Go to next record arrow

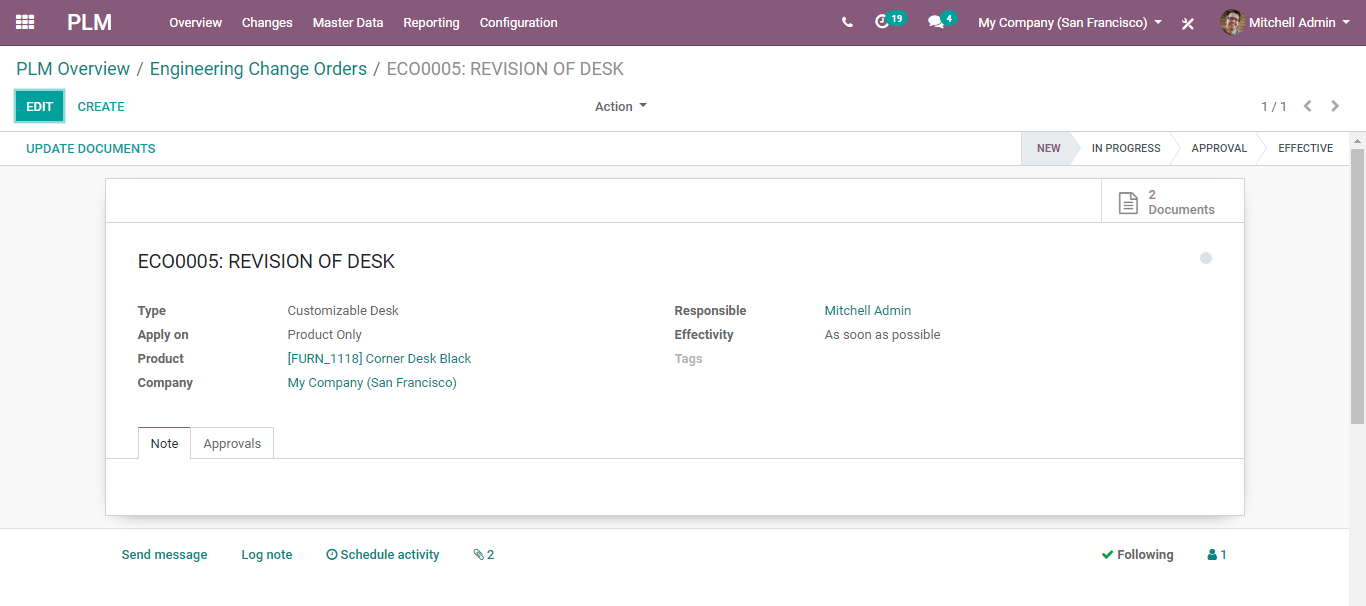[1335, 106]
